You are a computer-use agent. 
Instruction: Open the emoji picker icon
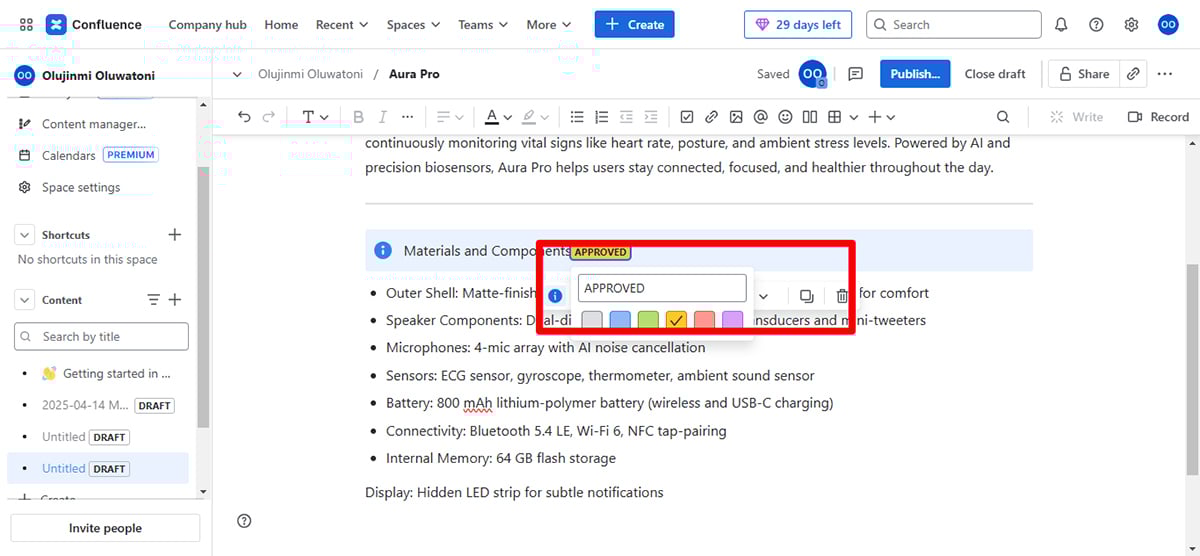[x=786, y=117]
